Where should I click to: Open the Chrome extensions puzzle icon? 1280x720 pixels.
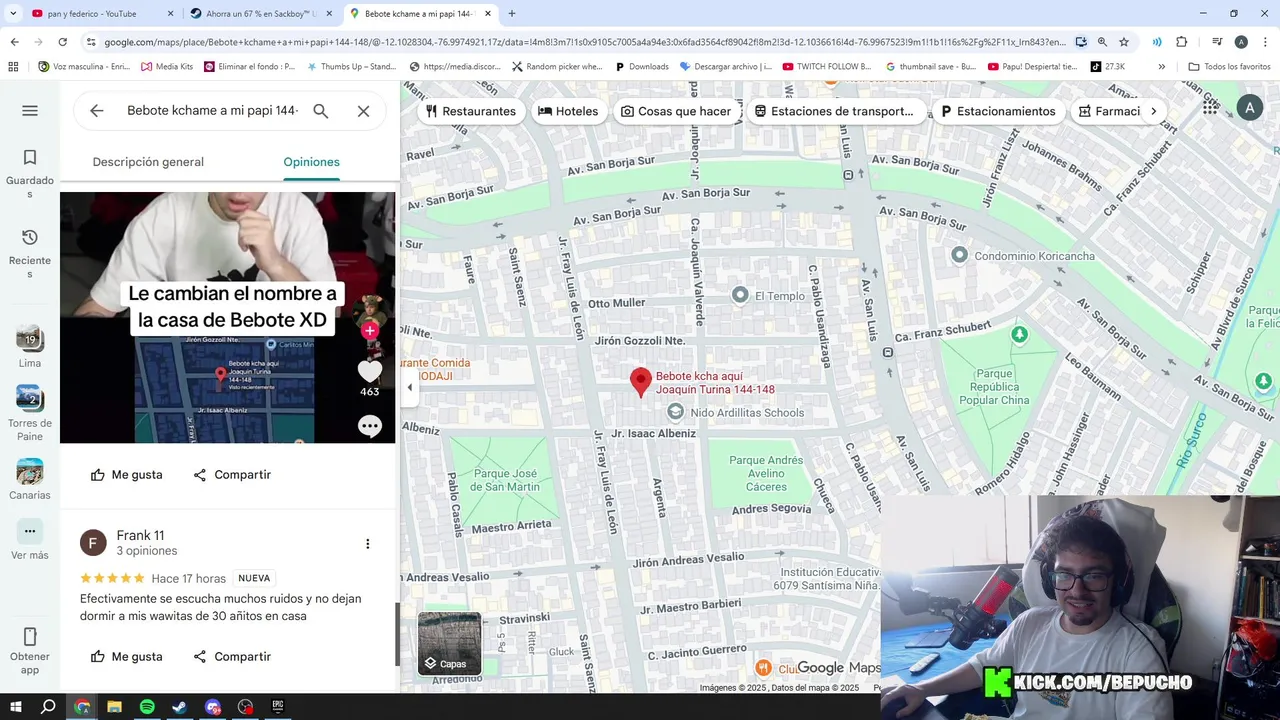click(x=1181, y=42)
